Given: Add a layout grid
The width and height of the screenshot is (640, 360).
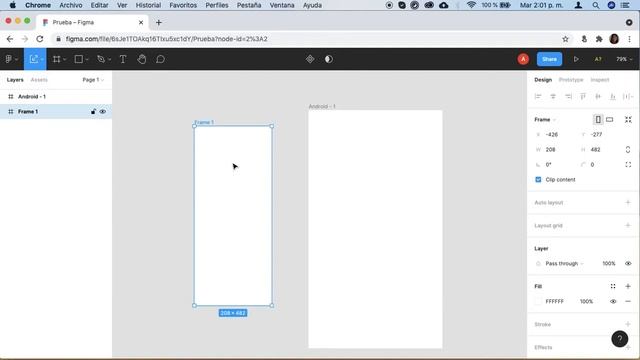Looking at the screenshot, I should tap(628, 225).
